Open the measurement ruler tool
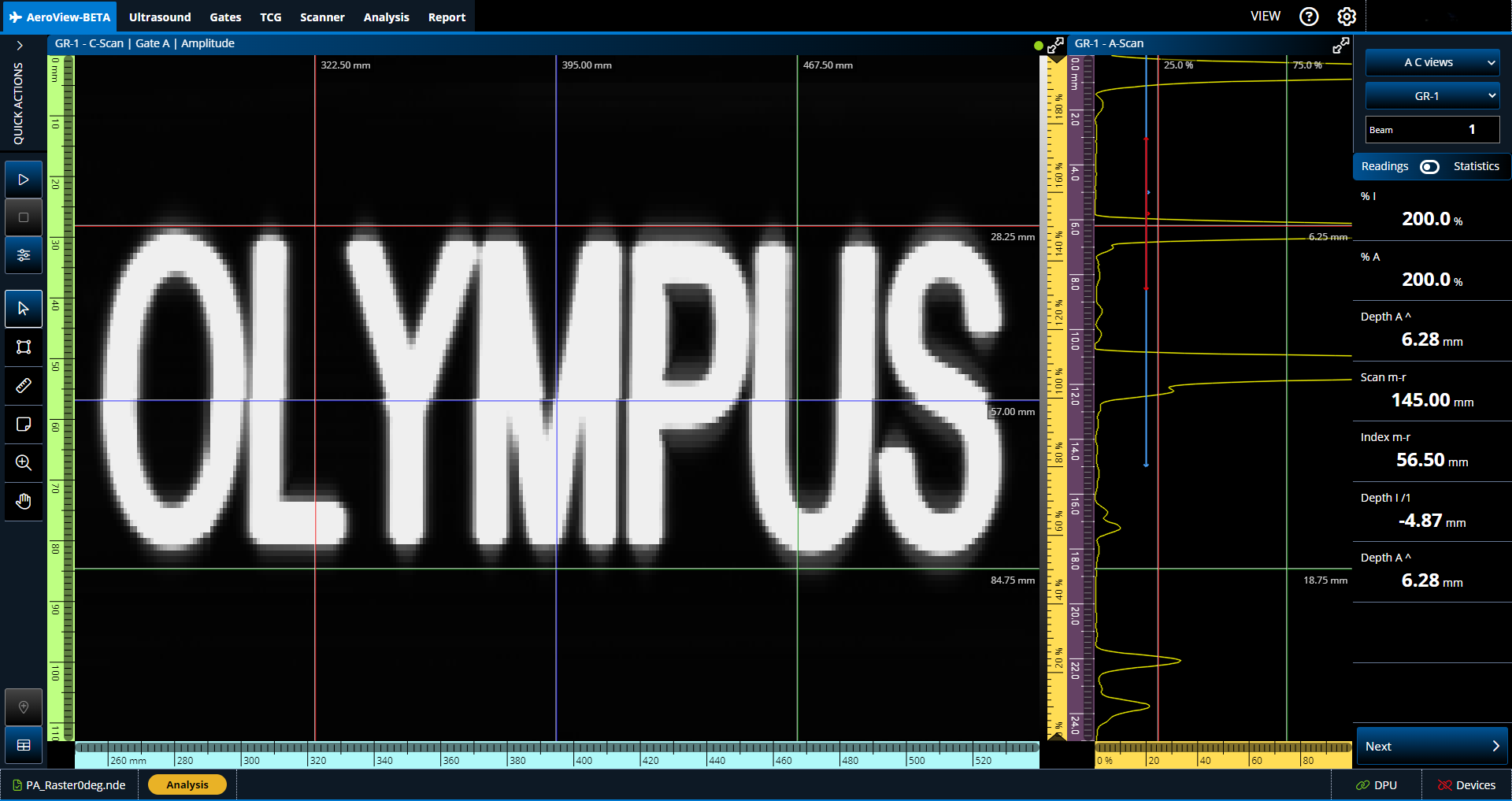Screen dimensions: 1512x801 (23, 386)
